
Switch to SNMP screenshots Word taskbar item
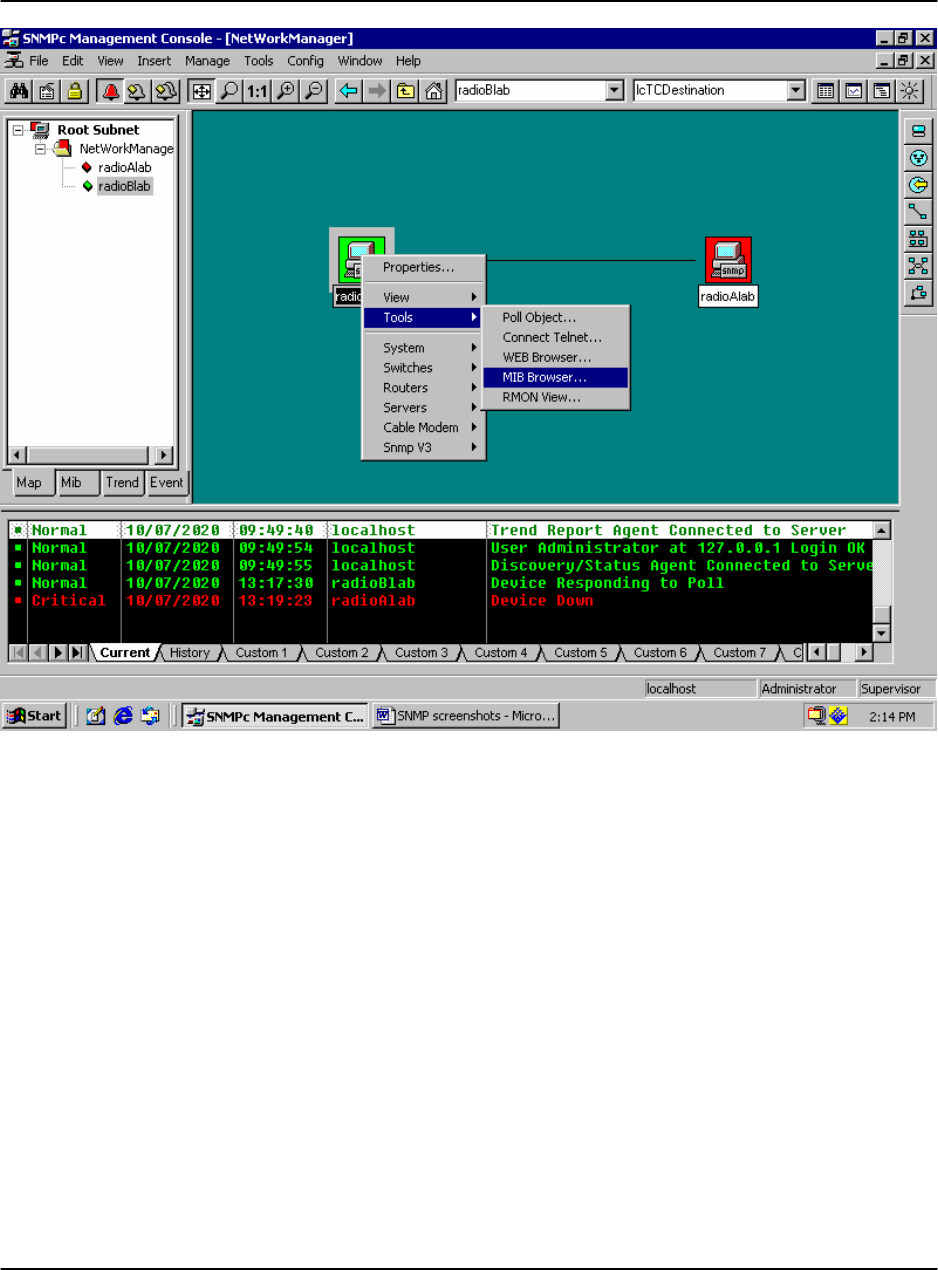click(465, 716)
